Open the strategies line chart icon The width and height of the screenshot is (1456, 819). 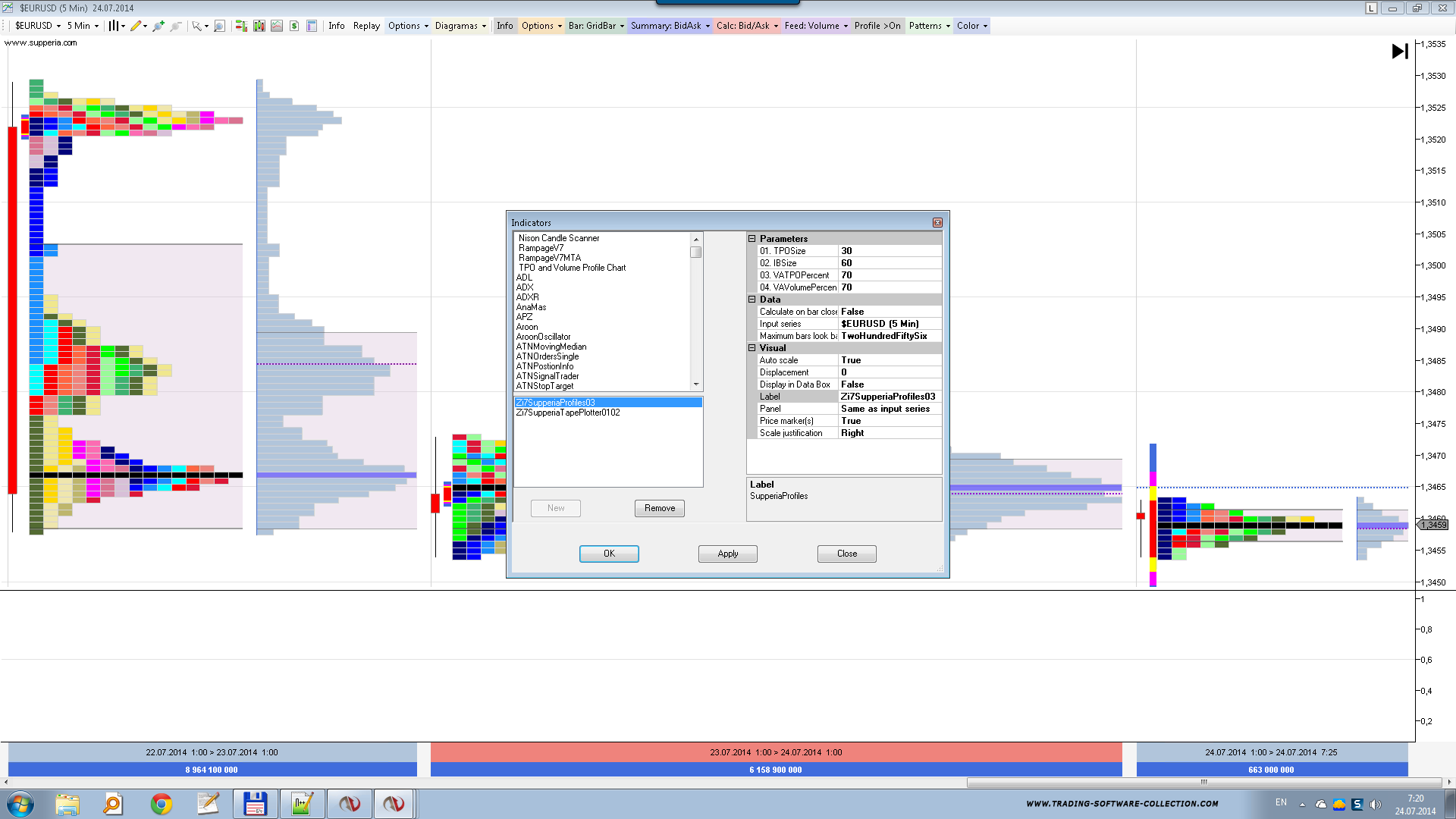coord(277,26)
